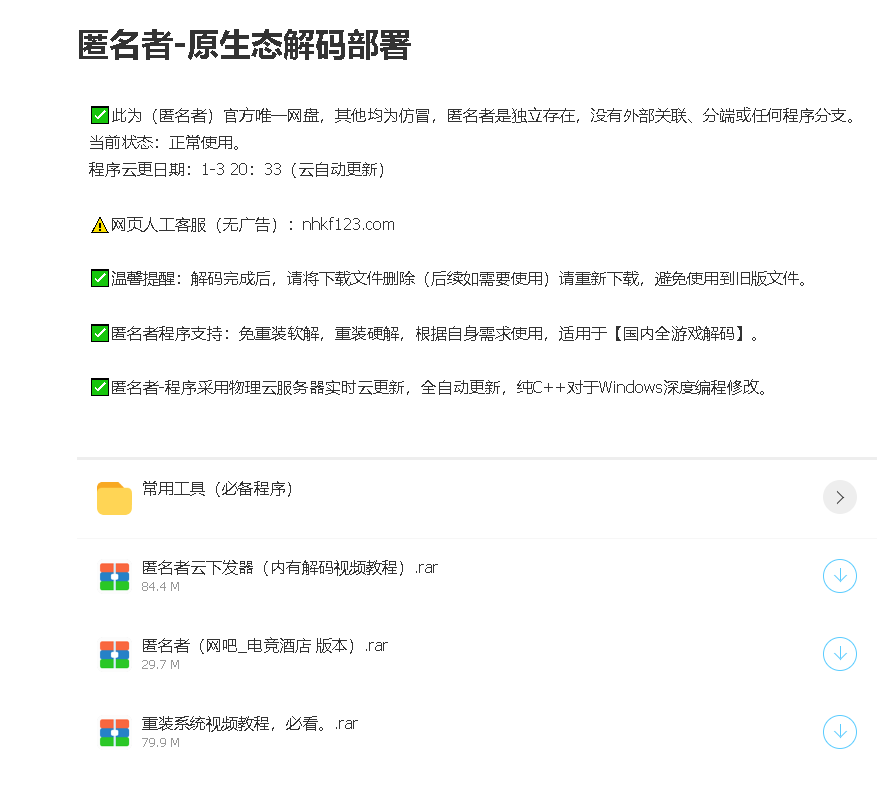Click the download arrow for 网吧_电竞酒店 版本 file
This screenshot has width=879, height=786.
coord(840,654)
